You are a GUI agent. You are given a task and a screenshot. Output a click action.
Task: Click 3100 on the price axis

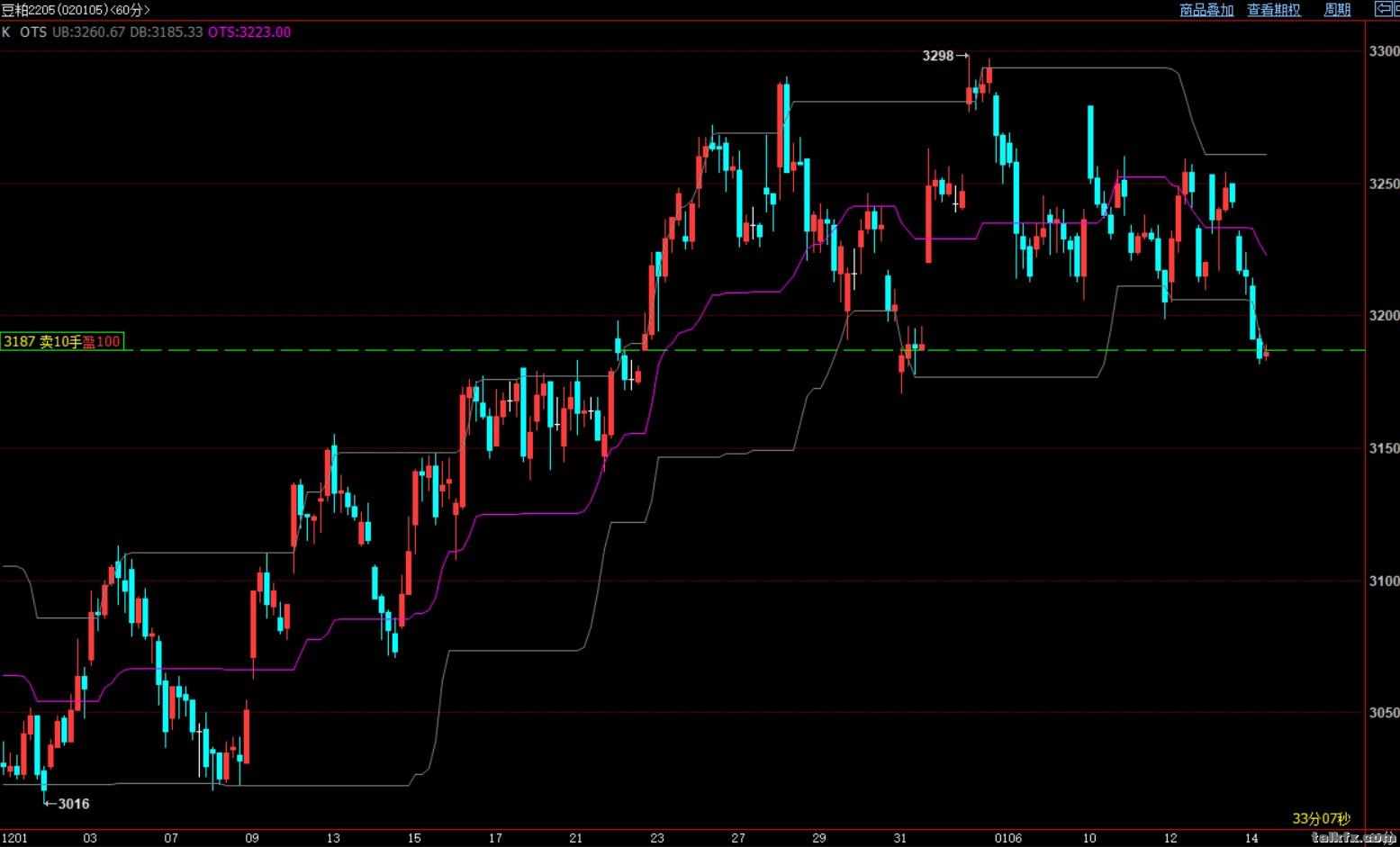pos(1384,581)
